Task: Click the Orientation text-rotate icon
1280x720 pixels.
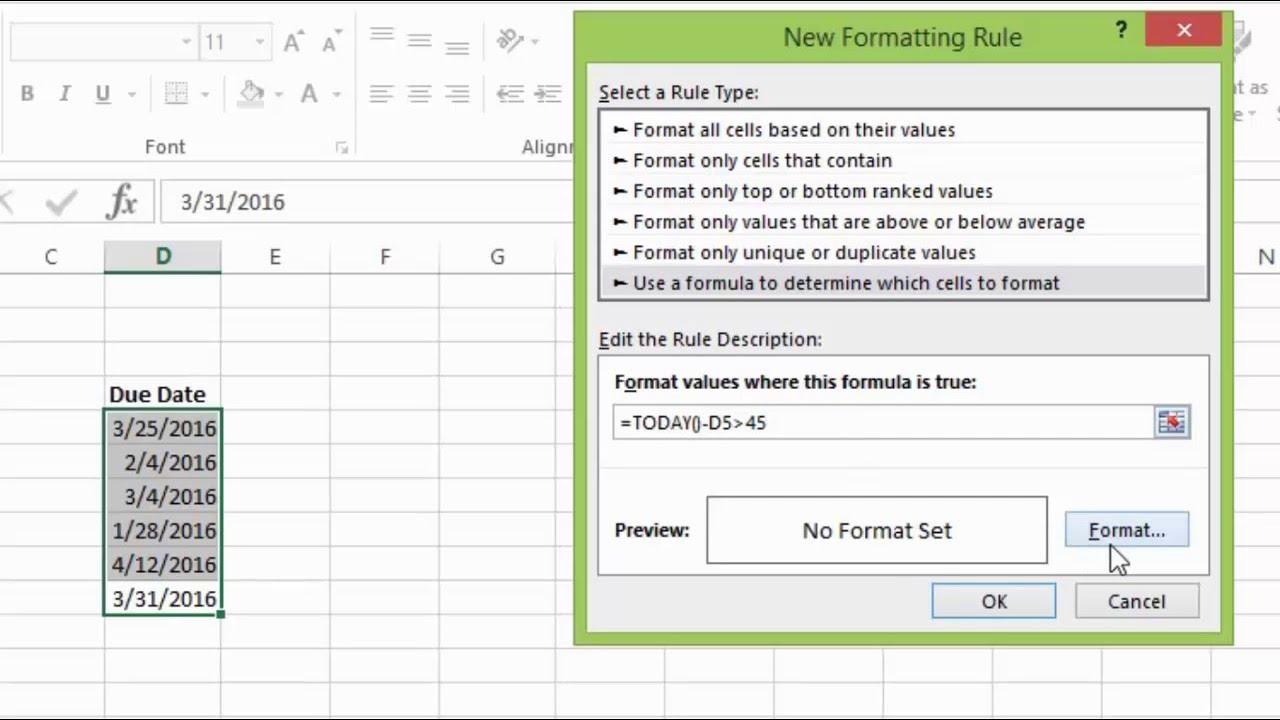Action: click(x=510, y=41)
